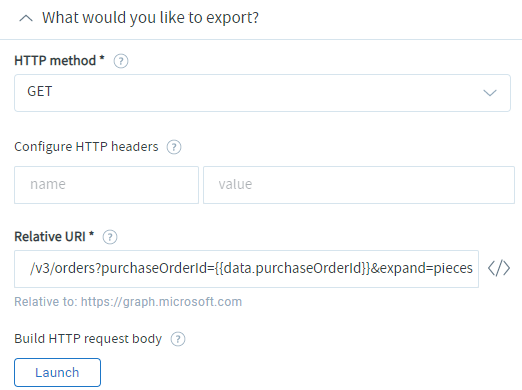Viewport: 522px width, 390px height.
Task: Open the HTTP method dropdown showing GET
Action: pos(262,93)
